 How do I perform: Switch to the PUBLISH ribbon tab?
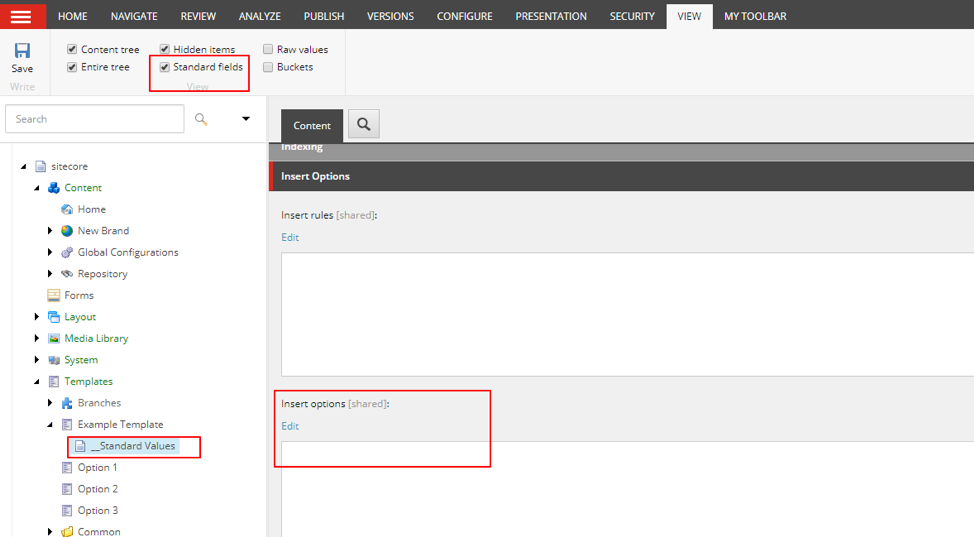click(x=323, y=16)
